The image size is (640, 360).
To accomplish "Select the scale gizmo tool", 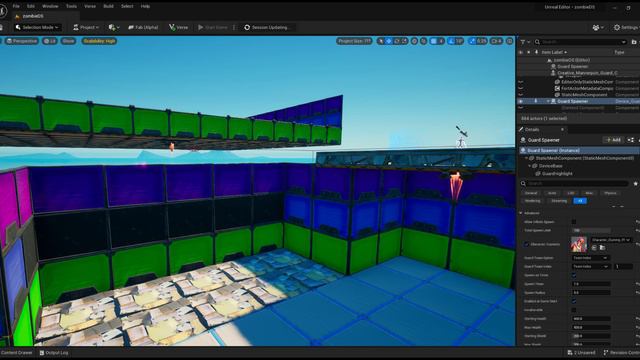I will coord(404,41).
